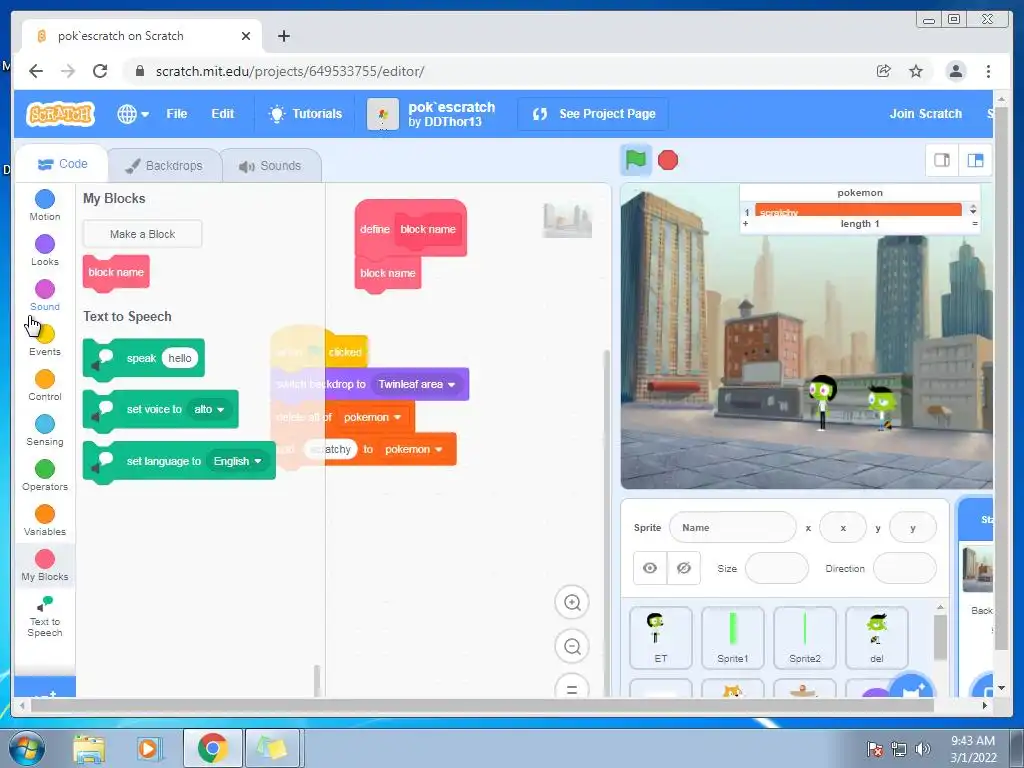Select the pok`escratch browser tab
The image size is (1024, 768).
142,36
